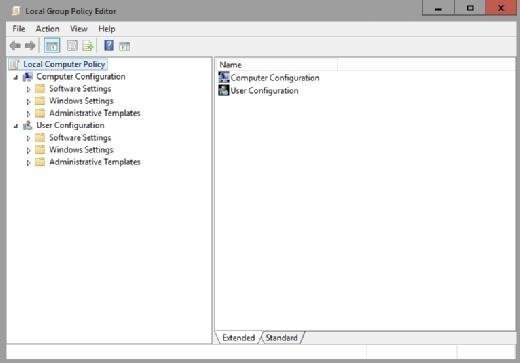520x363 pixels.
Task: Collapse the Computer Configuration tree node
Action: [16, 77]
